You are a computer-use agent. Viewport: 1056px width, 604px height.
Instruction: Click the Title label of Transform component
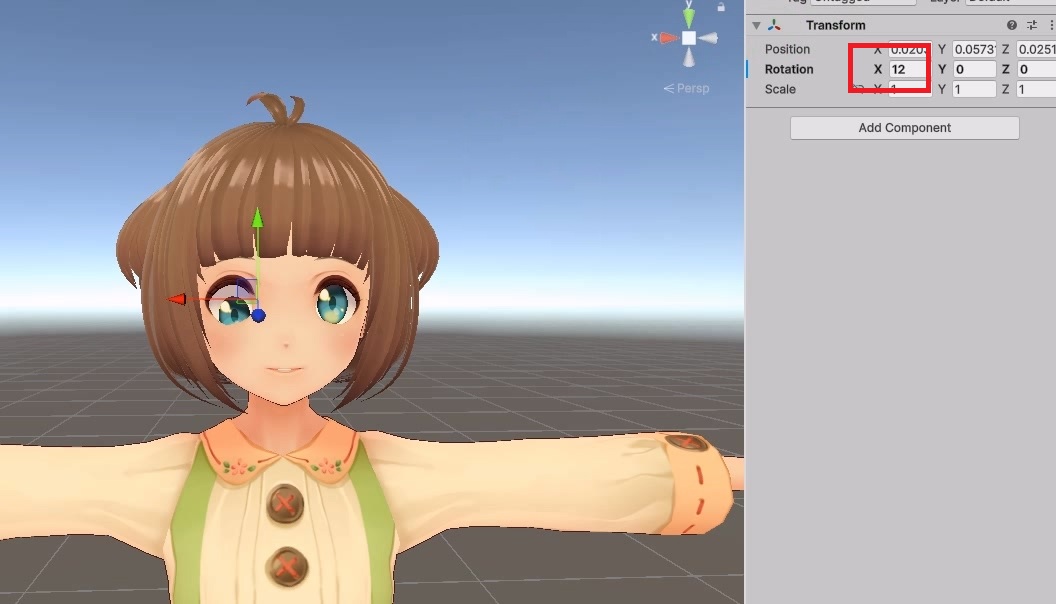click(835, 26)
